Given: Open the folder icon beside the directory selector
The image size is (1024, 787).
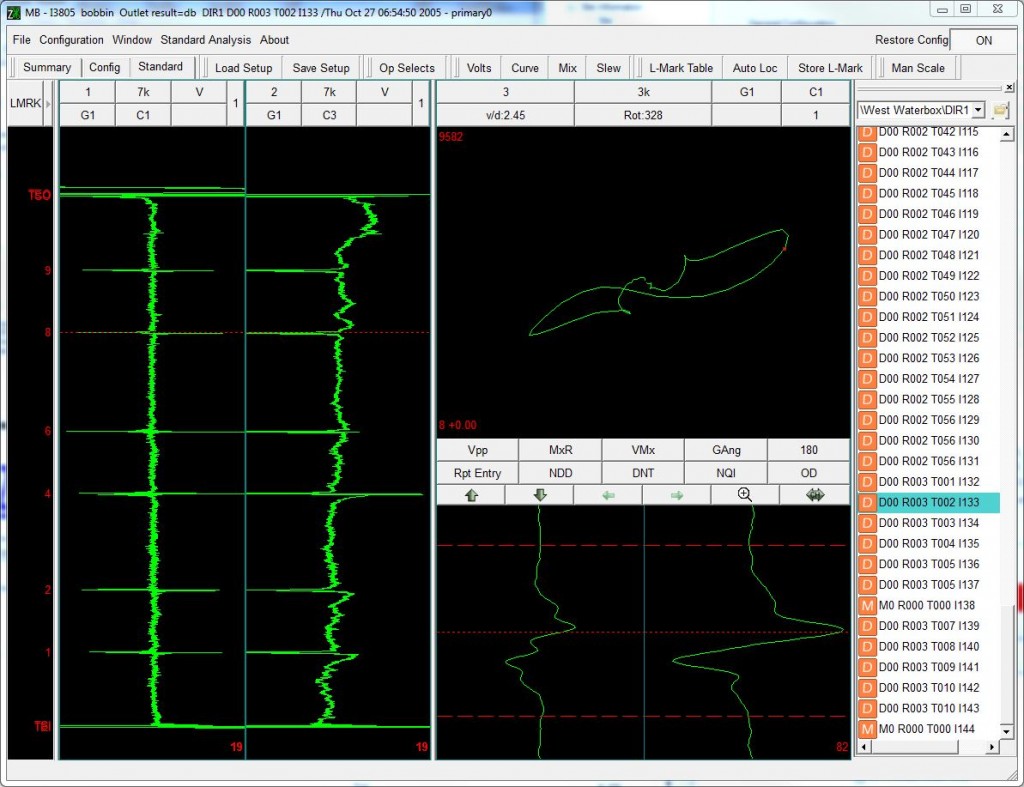Looking at the screenshot, I should pos(1000,110).
